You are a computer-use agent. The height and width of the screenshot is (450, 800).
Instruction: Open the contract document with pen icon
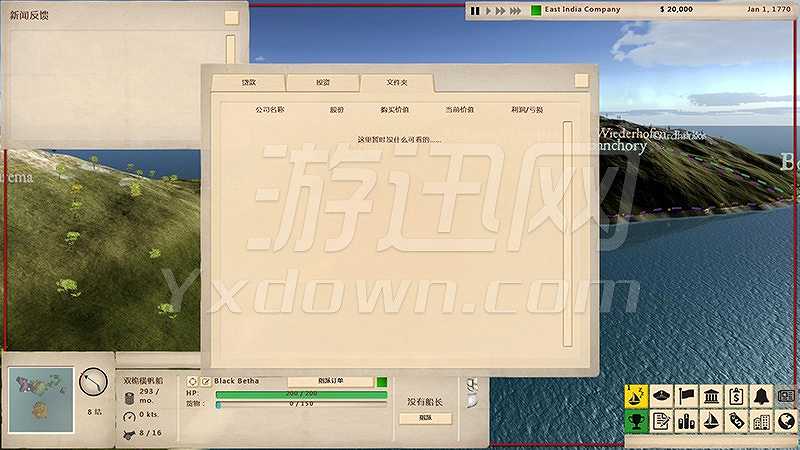[661, 421]
